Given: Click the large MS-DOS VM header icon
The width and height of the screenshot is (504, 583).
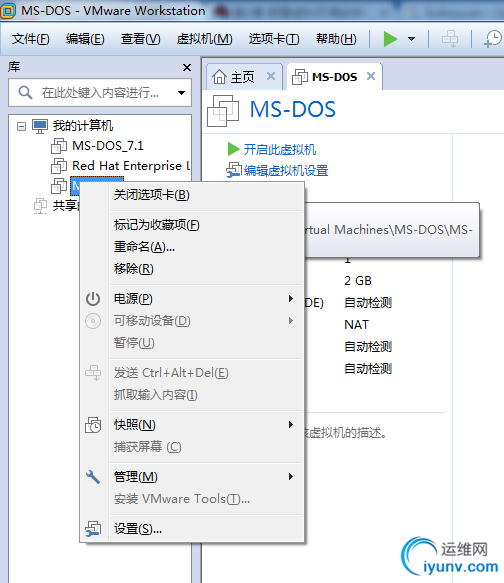Looking at the screenshot, I should [223, 111].
